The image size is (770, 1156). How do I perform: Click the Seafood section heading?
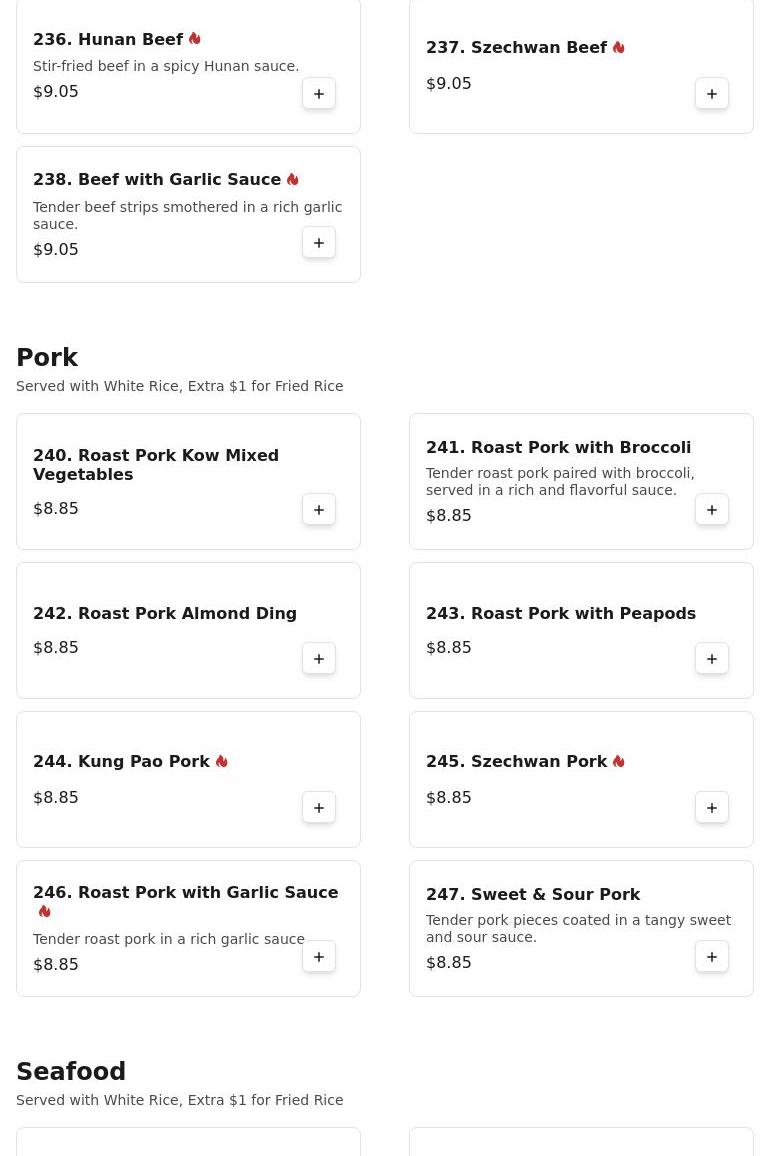[x=71, y=1072]
